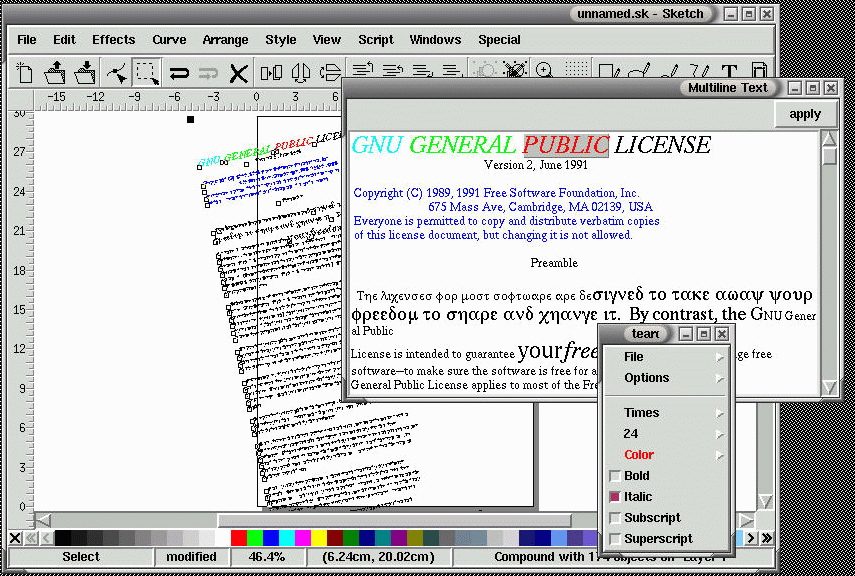
Task: Expand the 24 font size submenu
Action: [x=667, y=434]
